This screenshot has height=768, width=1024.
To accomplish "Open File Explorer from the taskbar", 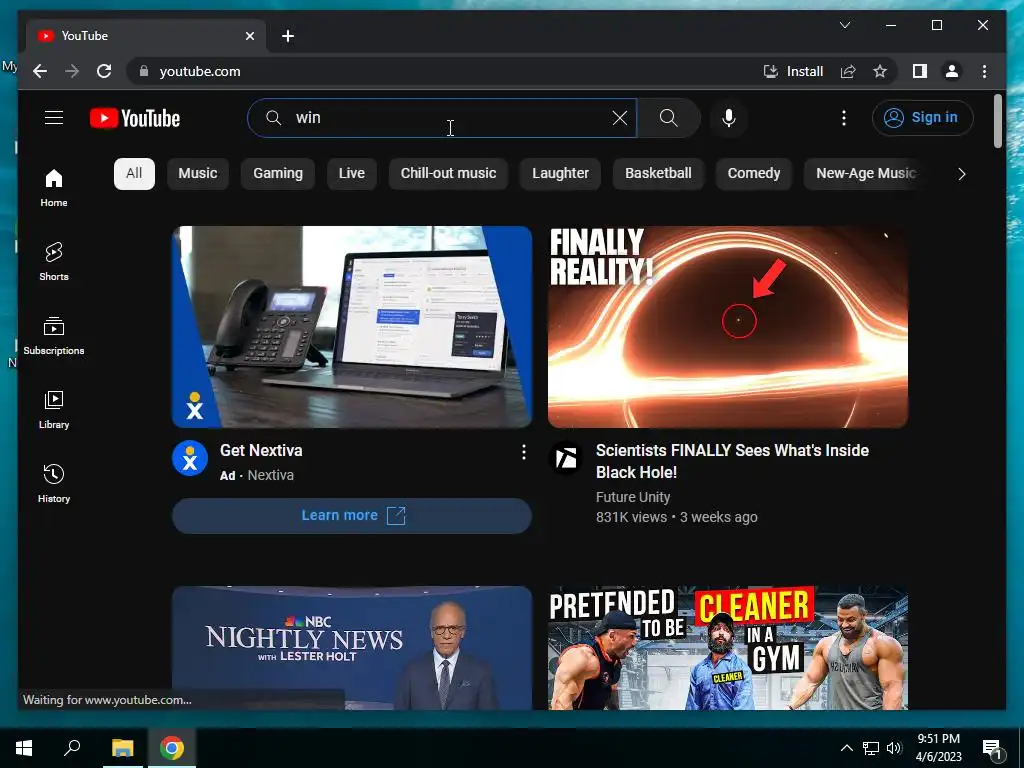I will [122, 748].
